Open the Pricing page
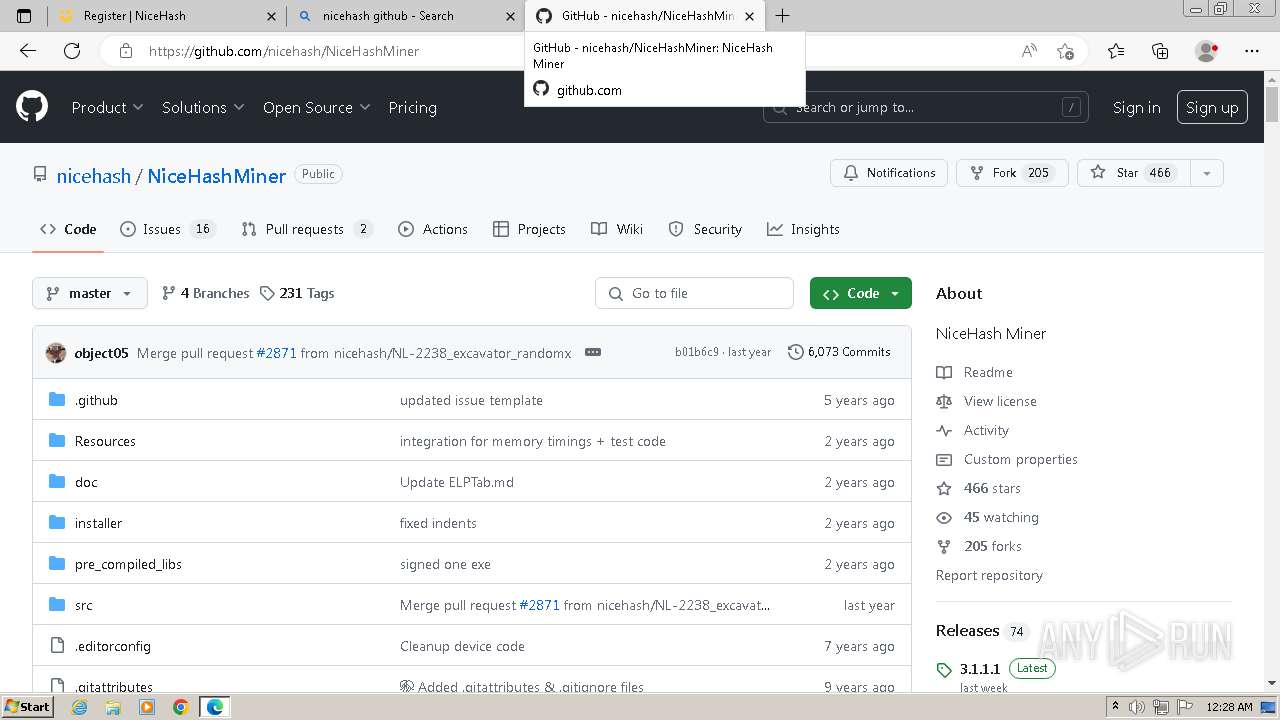Viewport: 1280px width, 720px height. tap(412, 107)
